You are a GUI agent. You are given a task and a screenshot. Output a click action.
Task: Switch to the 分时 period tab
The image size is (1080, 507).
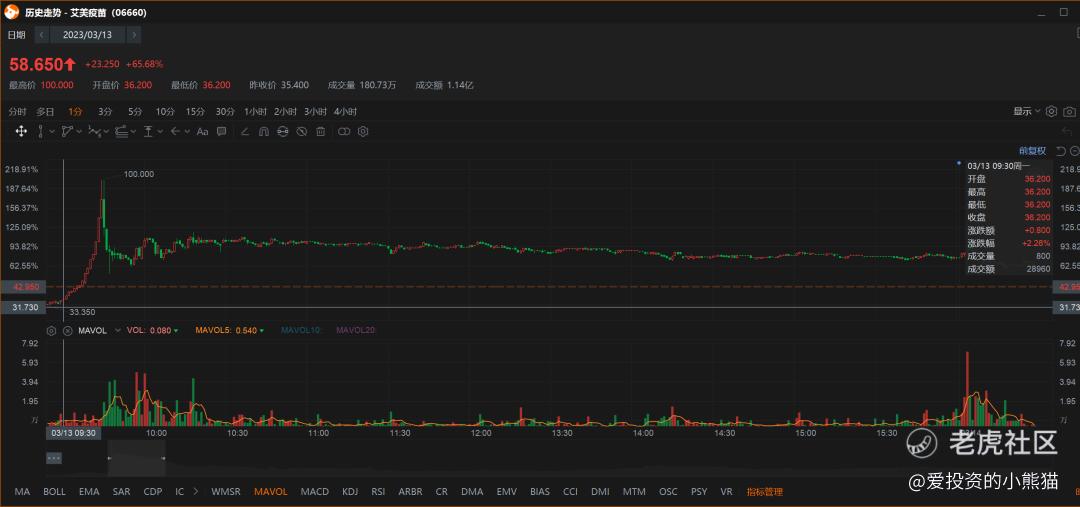(17, 112)
